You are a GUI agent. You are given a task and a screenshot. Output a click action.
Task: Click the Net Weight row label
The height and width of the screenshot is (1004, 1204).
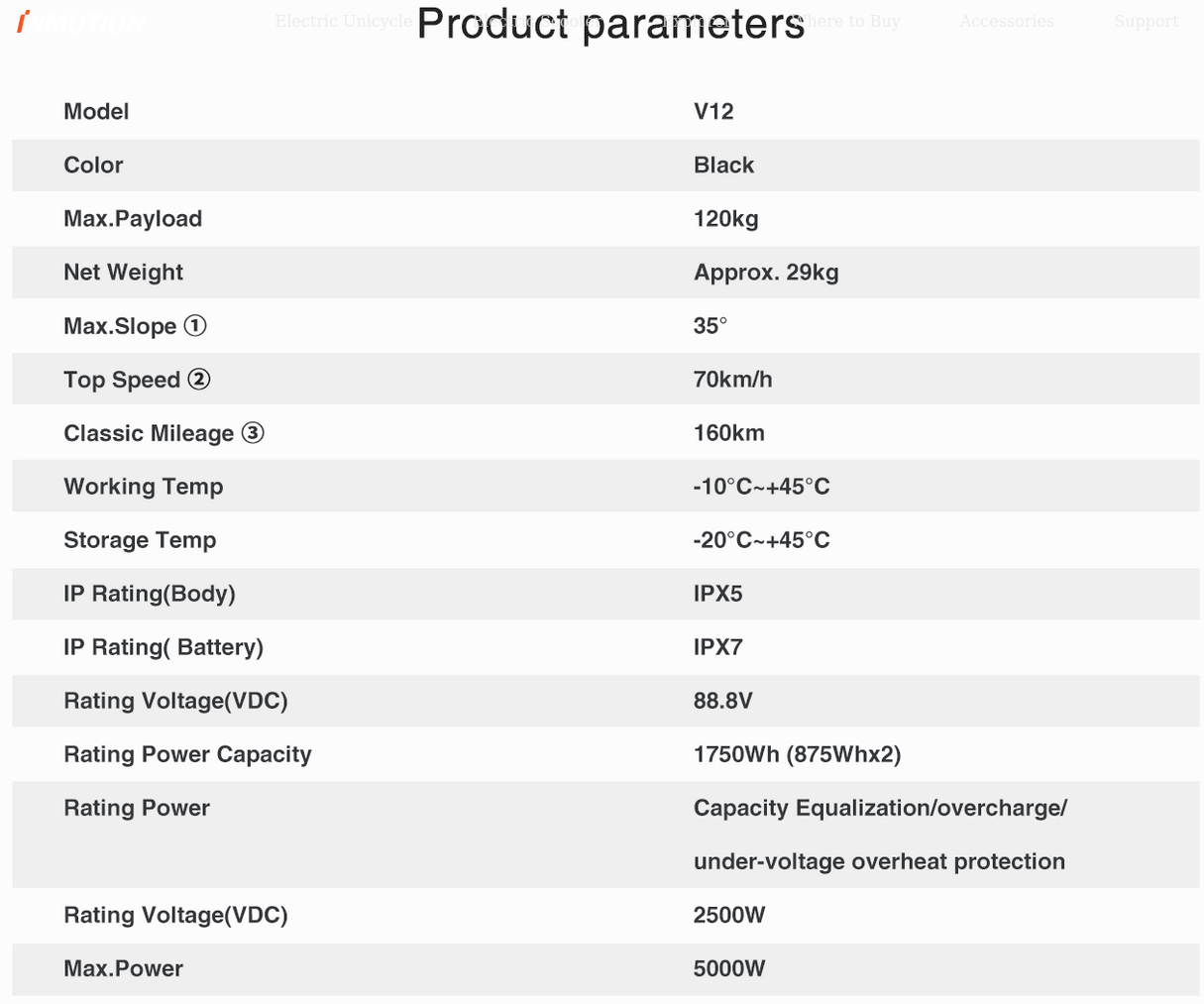point(123,272)
